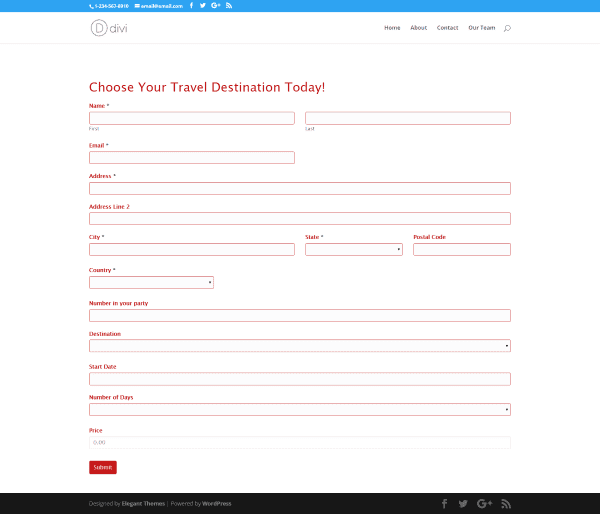This screenshot has height=514, width=600.
Task: Open the Destination dropdown
Action: point(299,346)
